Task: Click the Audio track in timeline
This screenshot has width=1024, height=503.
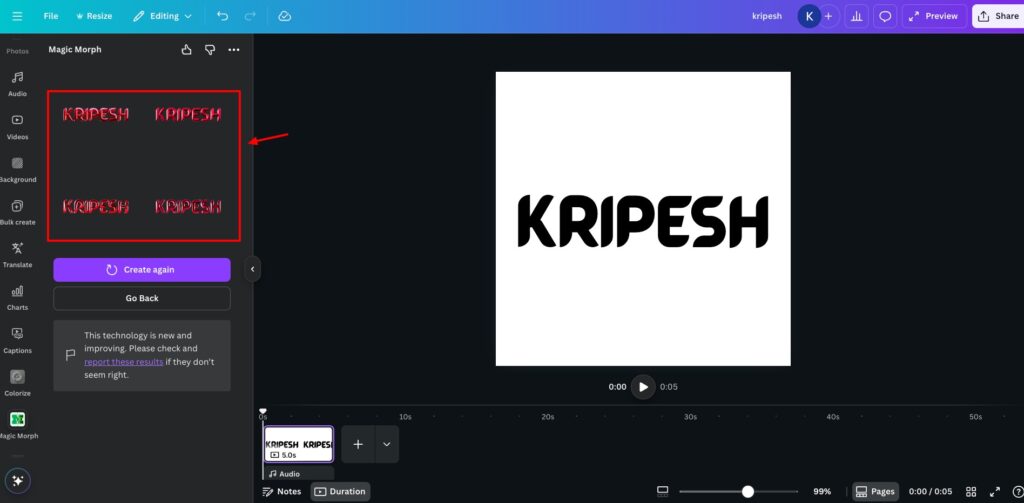Action: pos(299,474)
